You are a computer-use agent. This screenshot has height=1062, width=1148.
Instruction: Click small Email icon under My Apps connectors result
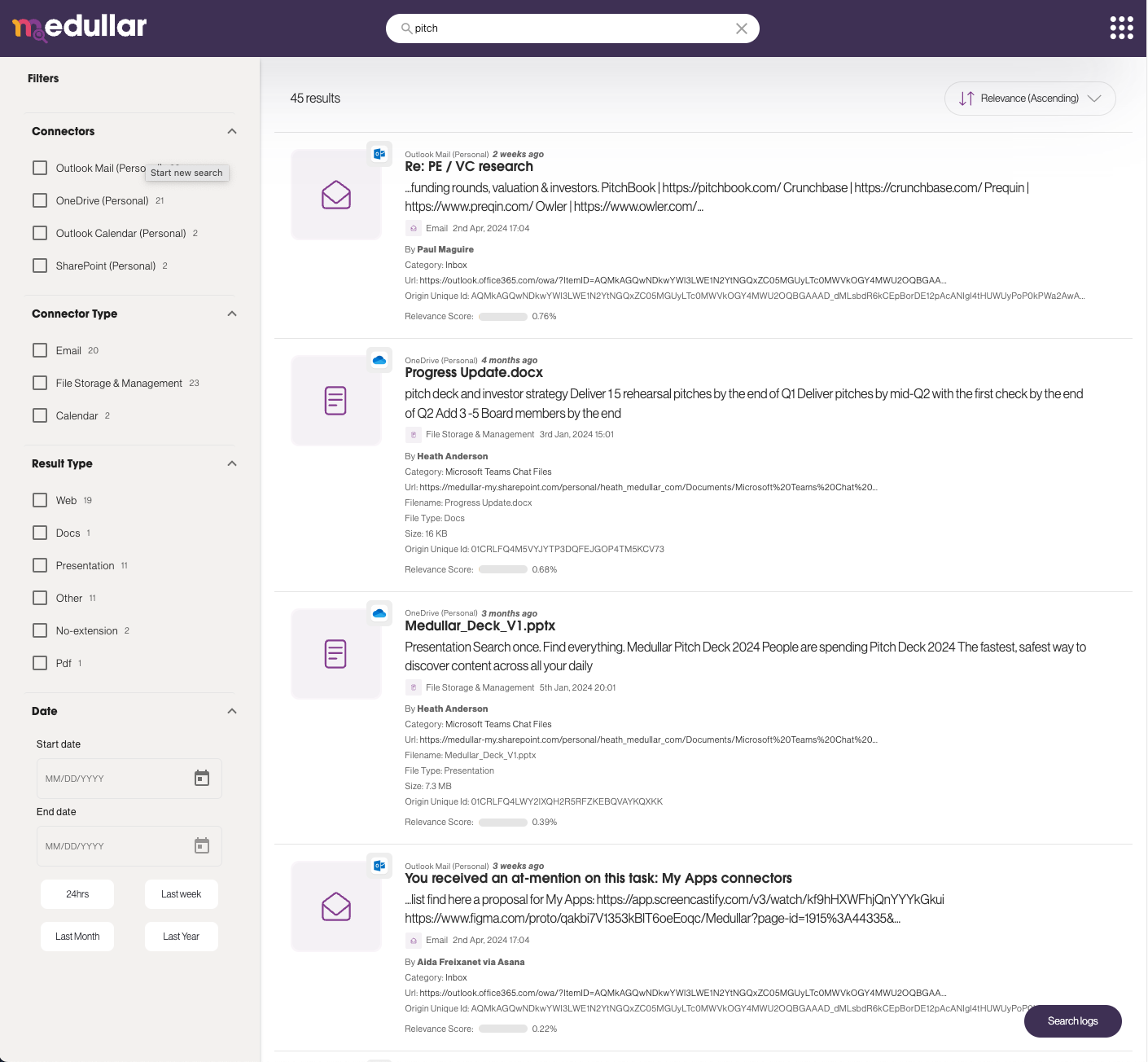414,941
